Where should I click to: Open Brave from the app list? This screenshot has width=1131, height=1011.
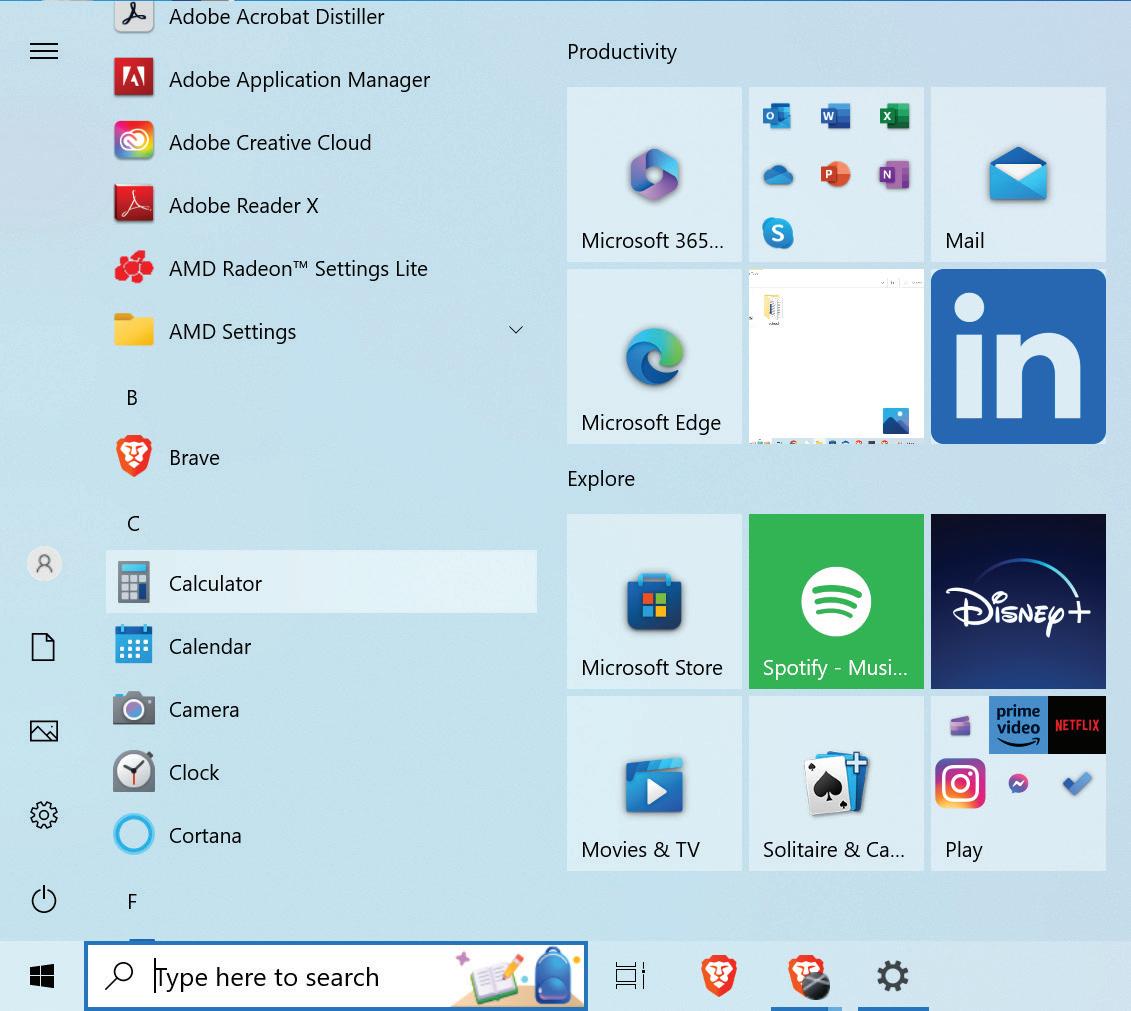(321, 457)
